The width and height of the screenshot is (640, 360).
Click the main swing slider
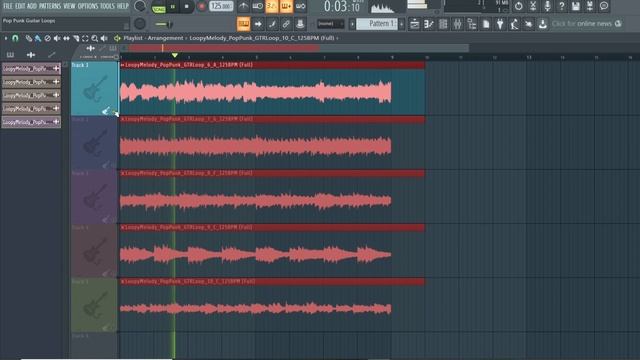pos(164,24)
